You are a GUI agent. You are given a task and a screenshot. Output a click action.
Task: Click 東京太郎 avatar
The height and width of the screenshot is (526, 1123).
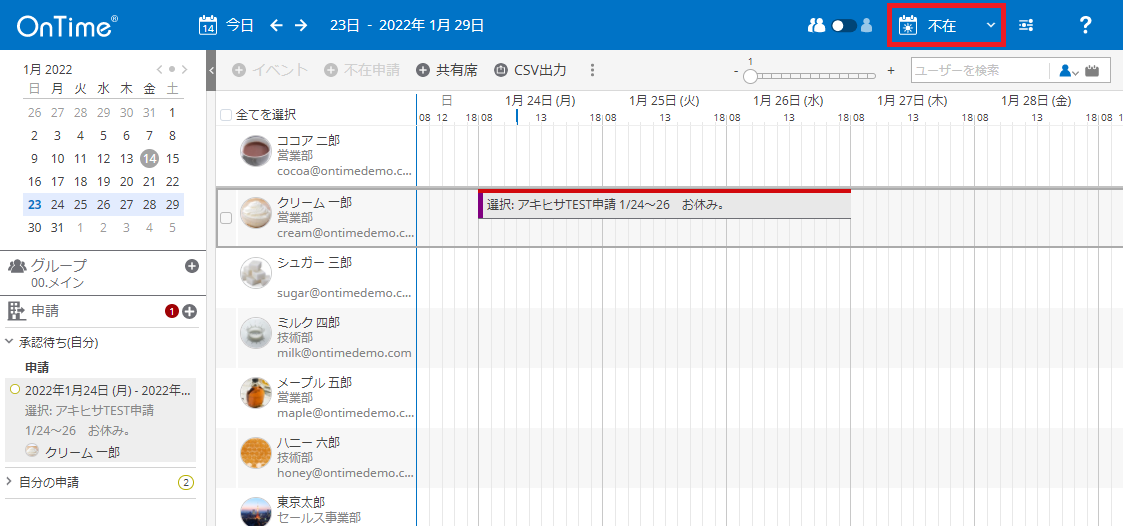tap(256, 512)
